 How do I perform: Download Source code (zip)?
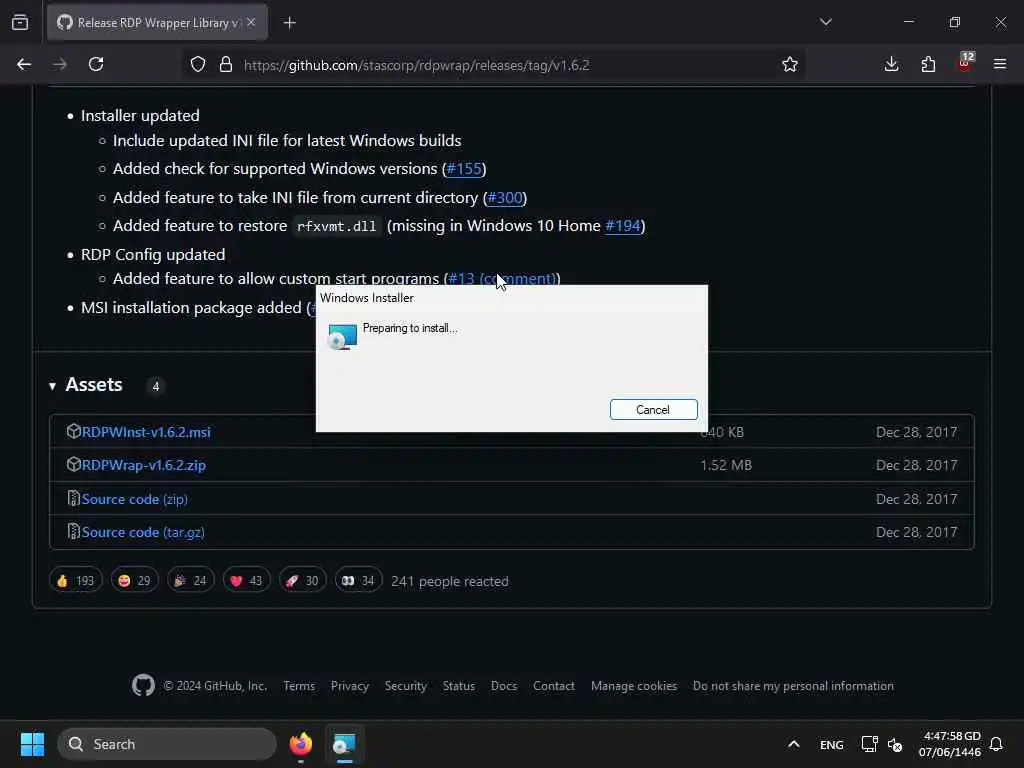135,499
